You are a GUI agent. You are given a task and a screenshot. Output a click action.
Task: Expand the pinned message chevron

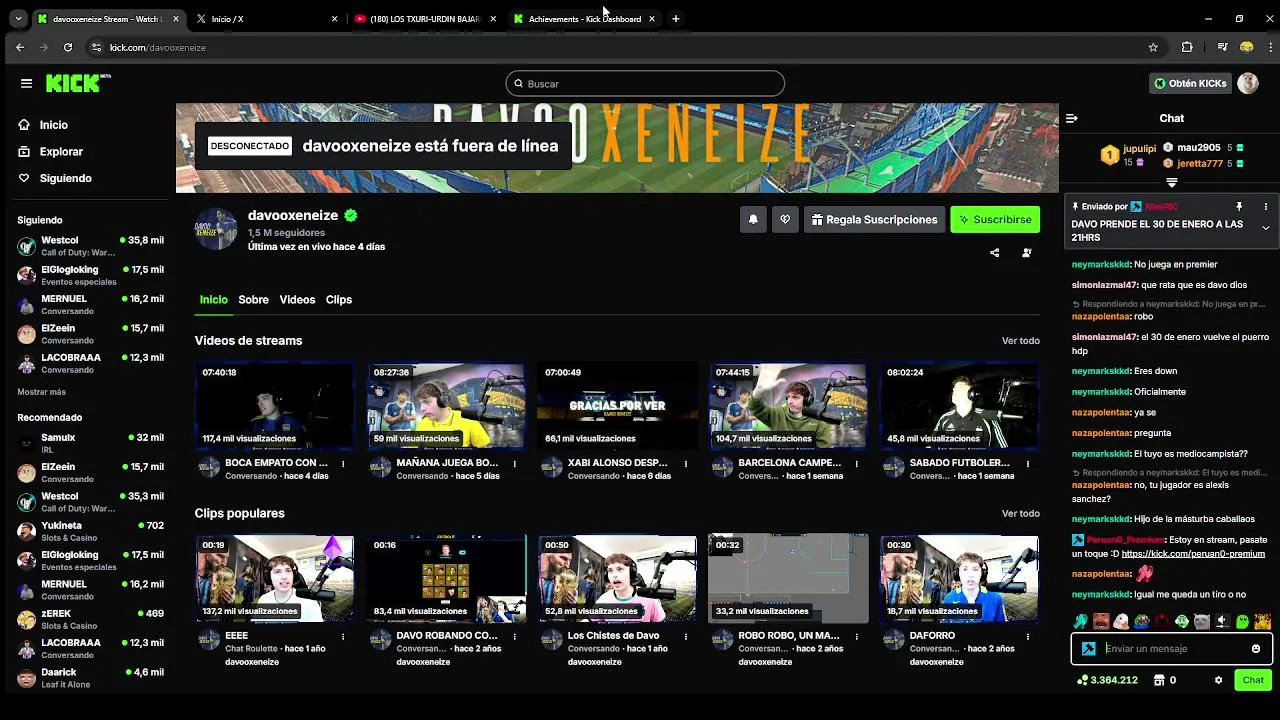(x=1265, y=228)
